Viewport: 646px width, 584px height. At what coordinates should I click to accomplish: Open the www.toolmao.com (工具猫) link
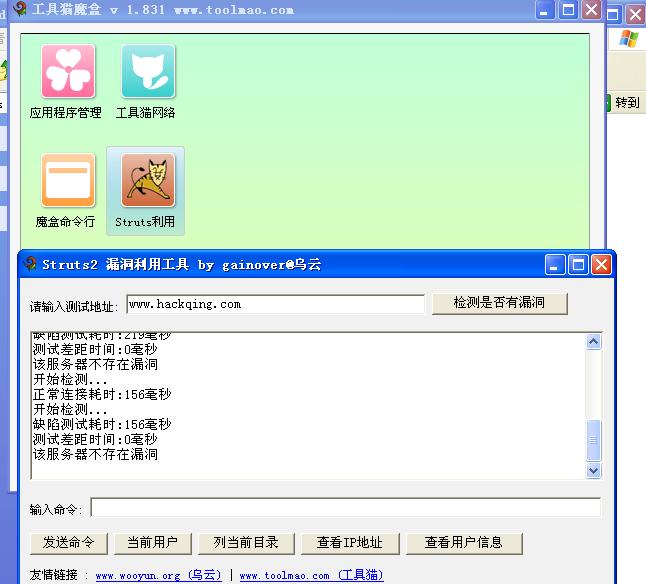[311, 575]
